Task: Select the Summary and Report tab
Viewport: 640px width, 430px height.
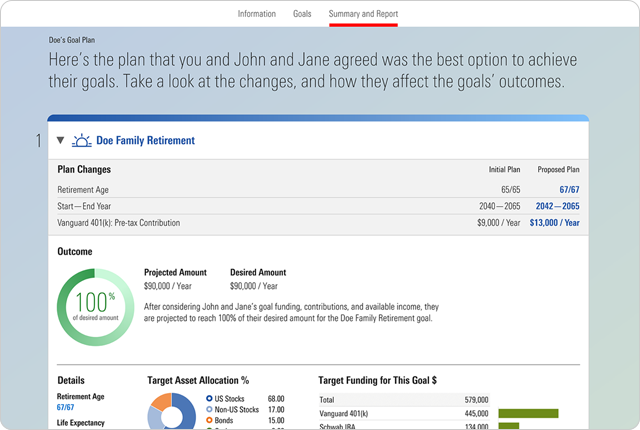Action: point(362,14)
